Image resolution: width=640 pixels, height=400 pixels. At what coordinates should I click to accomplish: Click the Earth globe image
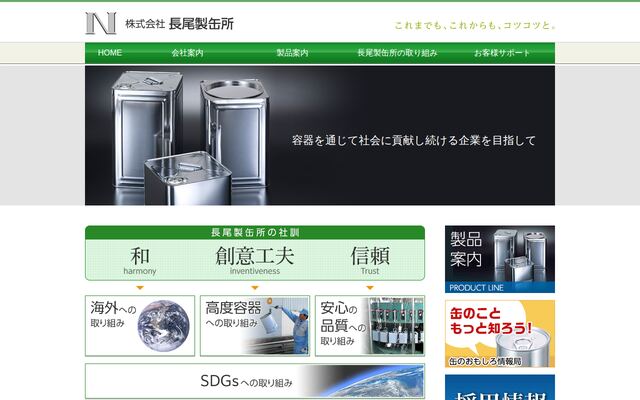tap(163, 326)
